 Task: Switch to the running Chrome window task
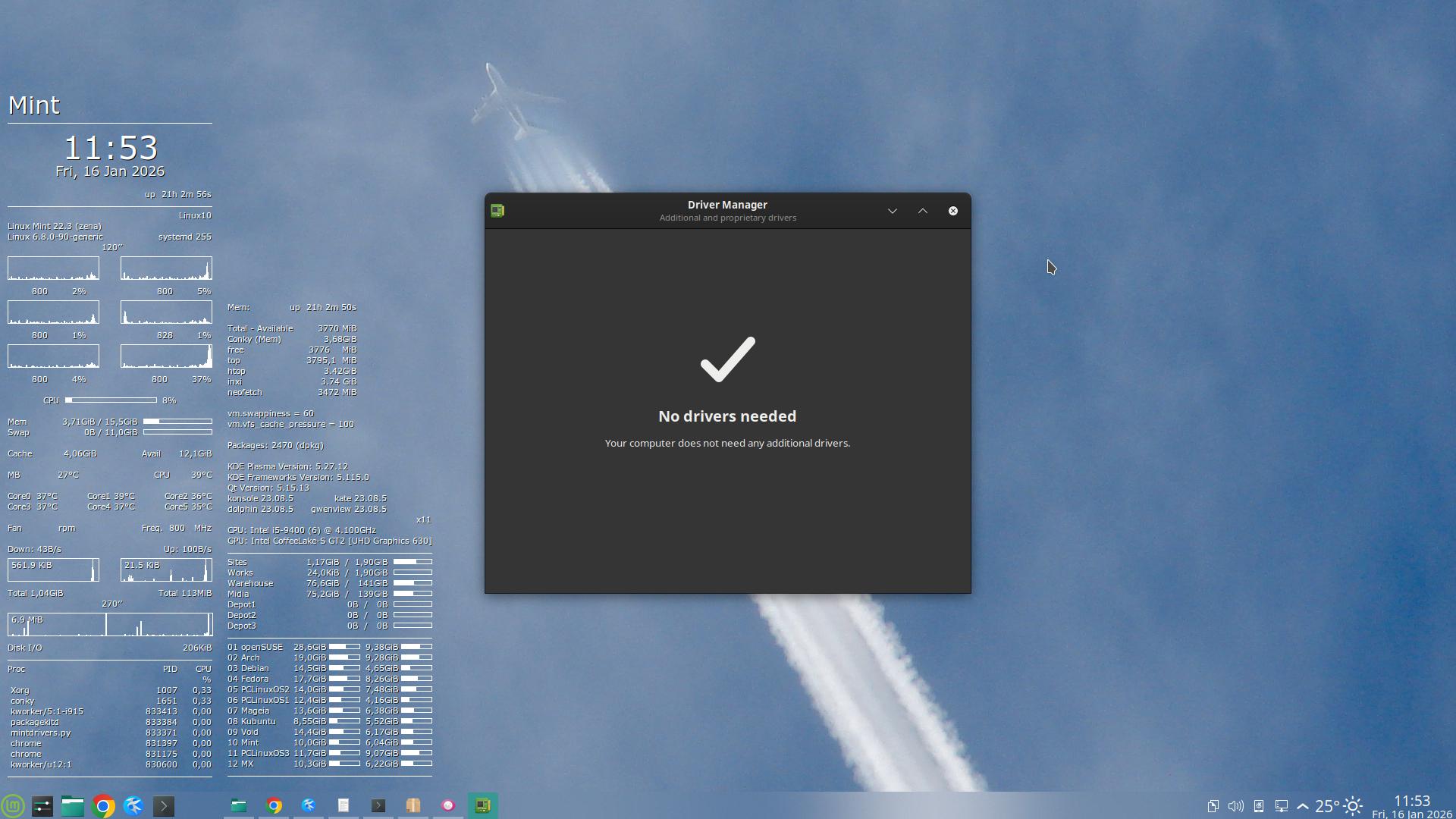(x=274, y=805)
